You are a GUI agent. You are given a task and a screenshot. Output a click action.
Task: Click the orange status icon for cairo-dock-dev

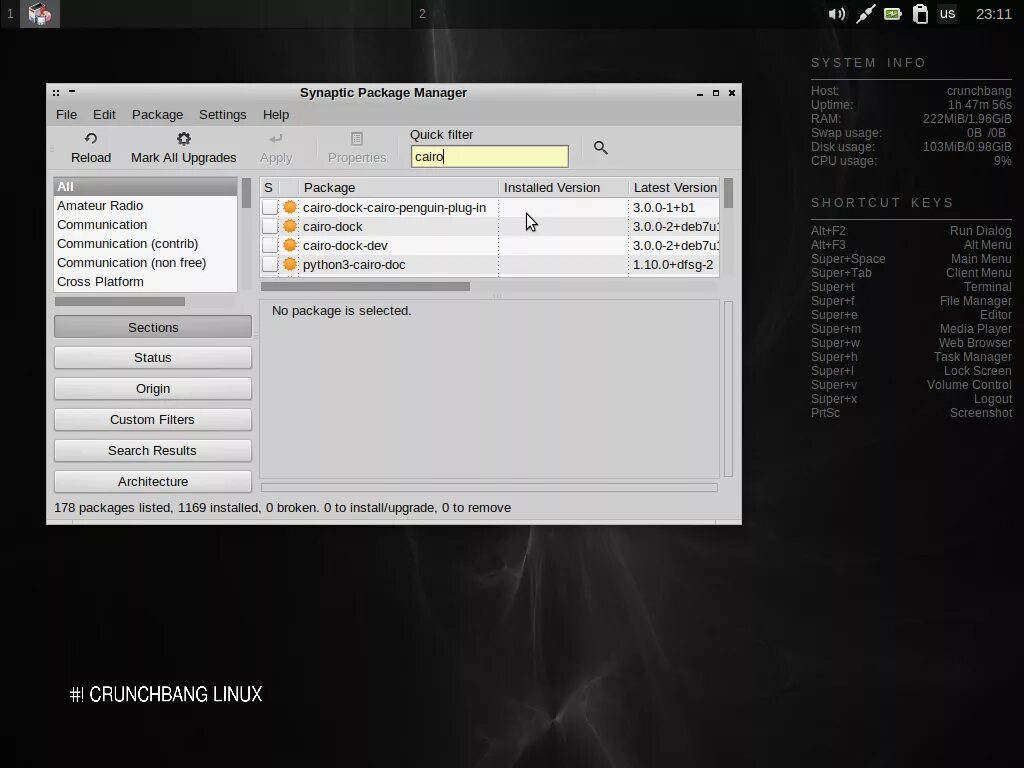coord(290,245)
